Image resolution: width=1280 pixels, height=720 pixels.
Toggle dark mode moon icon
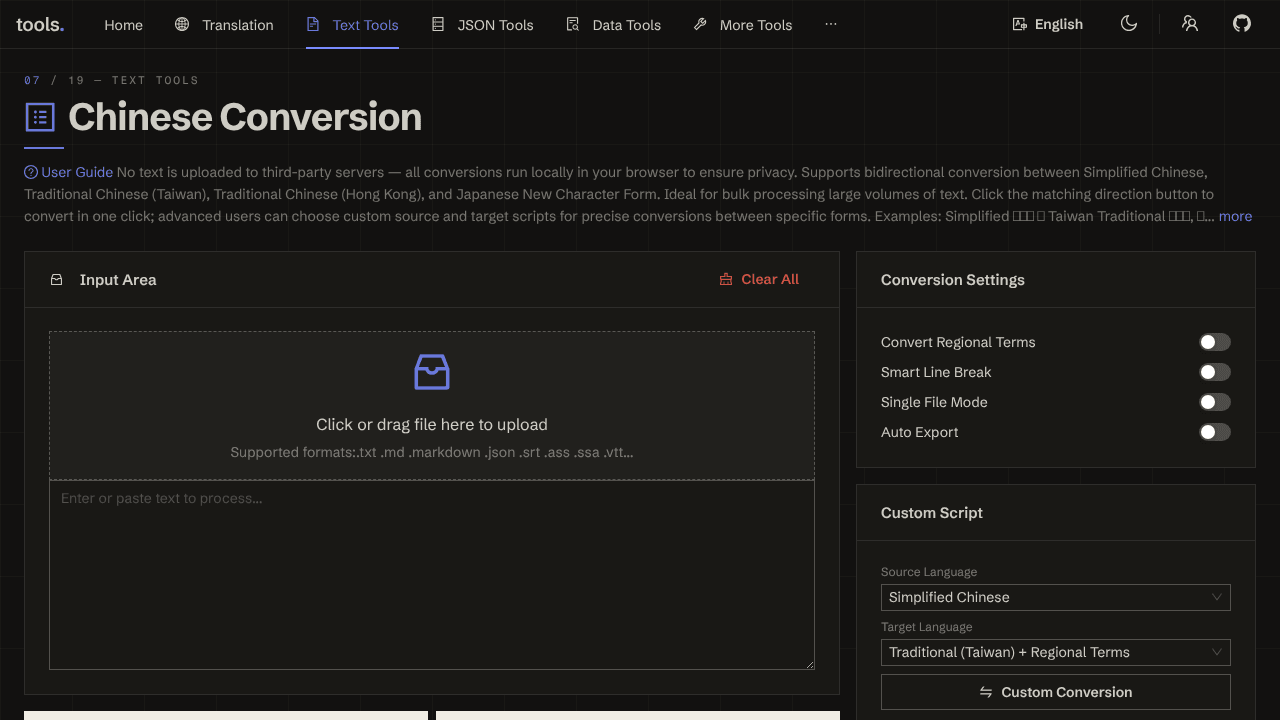pyautogui.click(x=1129, y=23)
